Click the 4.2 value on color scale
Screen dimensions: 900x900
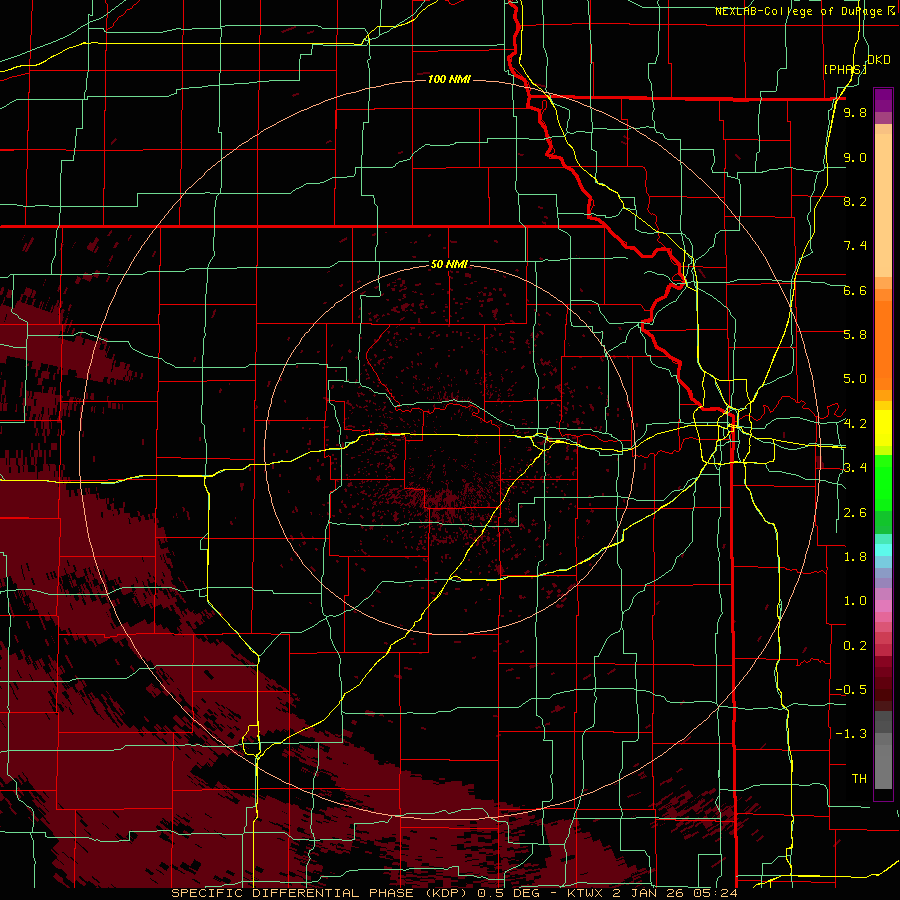(x=855, y=424)
